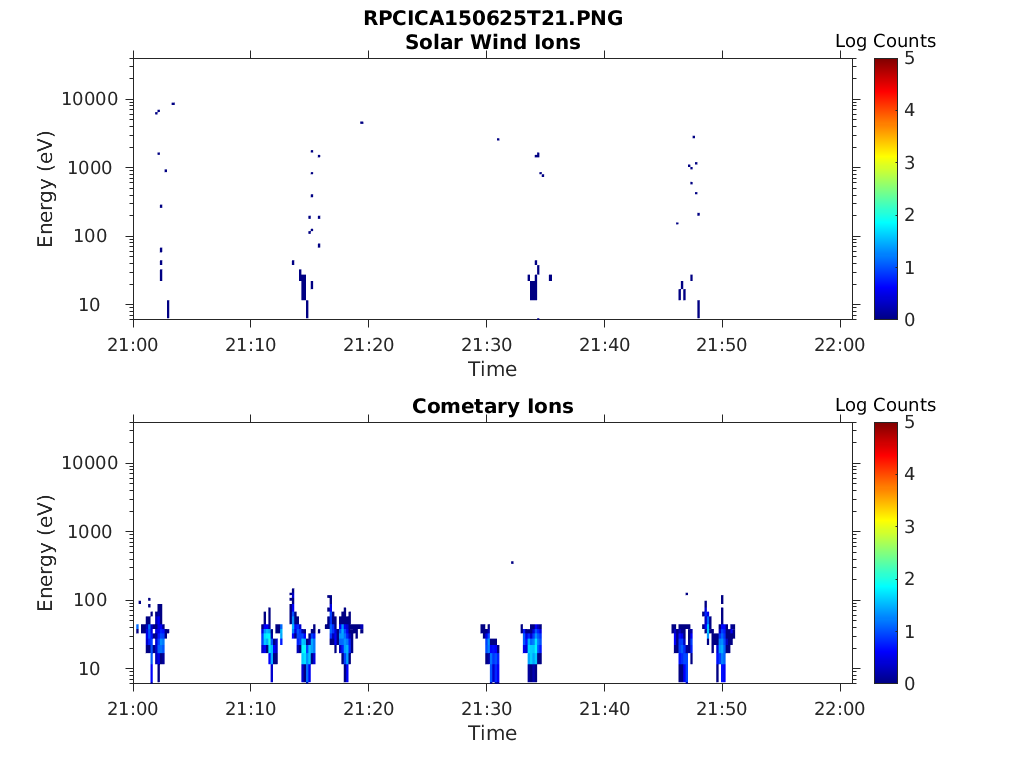Click the 2 tick on the top colorbar

click(x=909, y=215)
